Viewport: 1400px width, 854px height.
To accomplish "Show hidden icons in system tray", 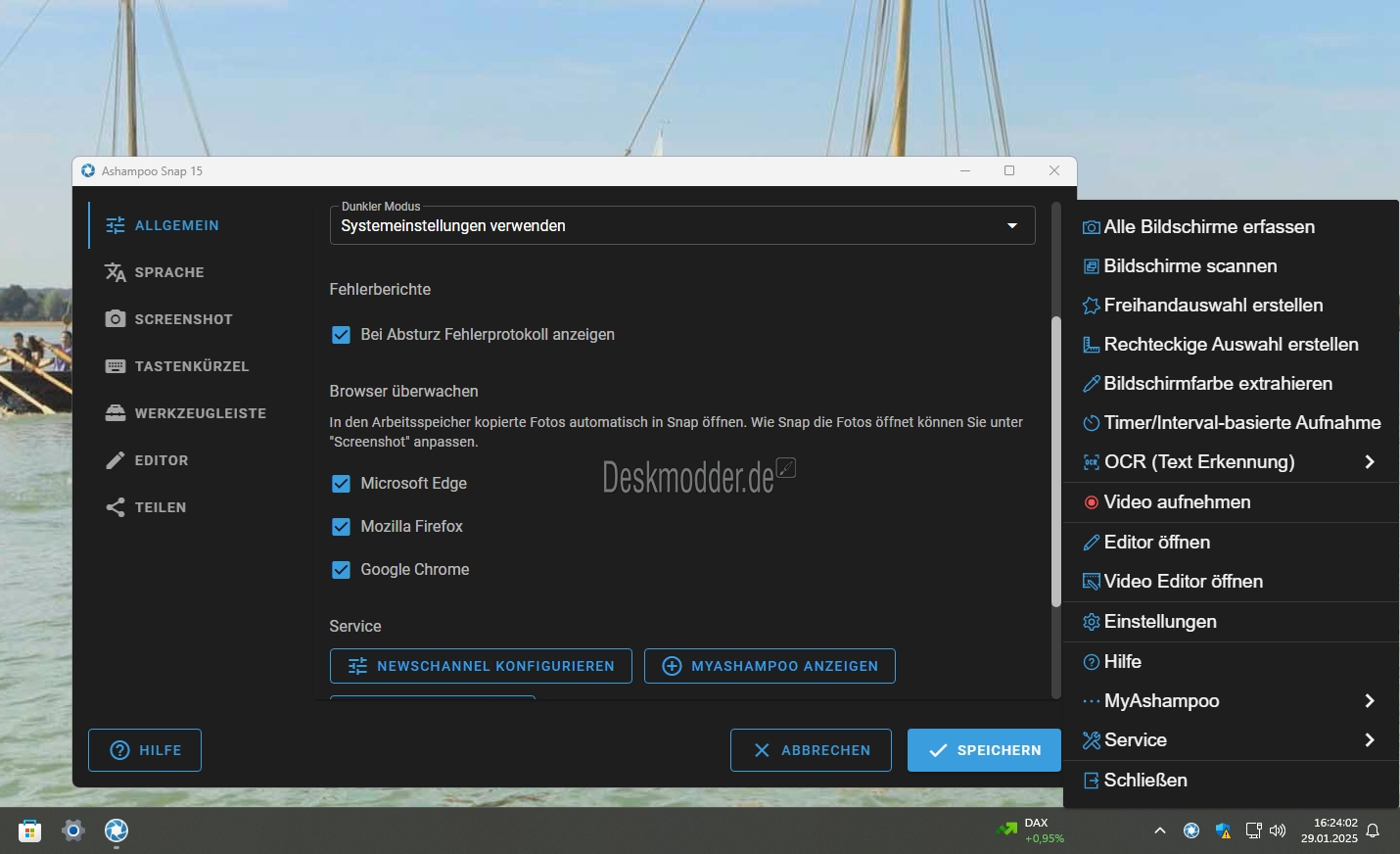I will click(1160, 830).
